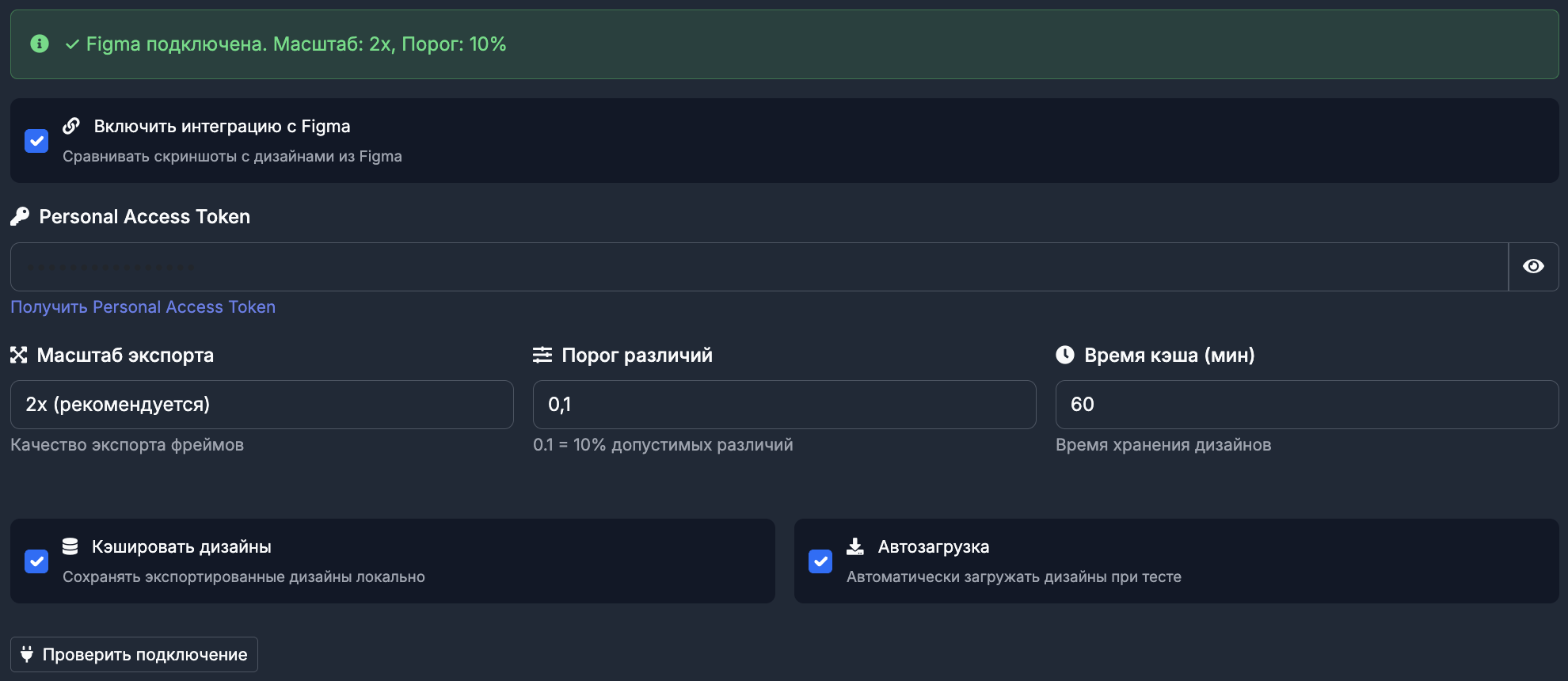Screen dimensions: 1568x681
Task: Click the Проверить подключение button
Action: (x=134, y=654)
